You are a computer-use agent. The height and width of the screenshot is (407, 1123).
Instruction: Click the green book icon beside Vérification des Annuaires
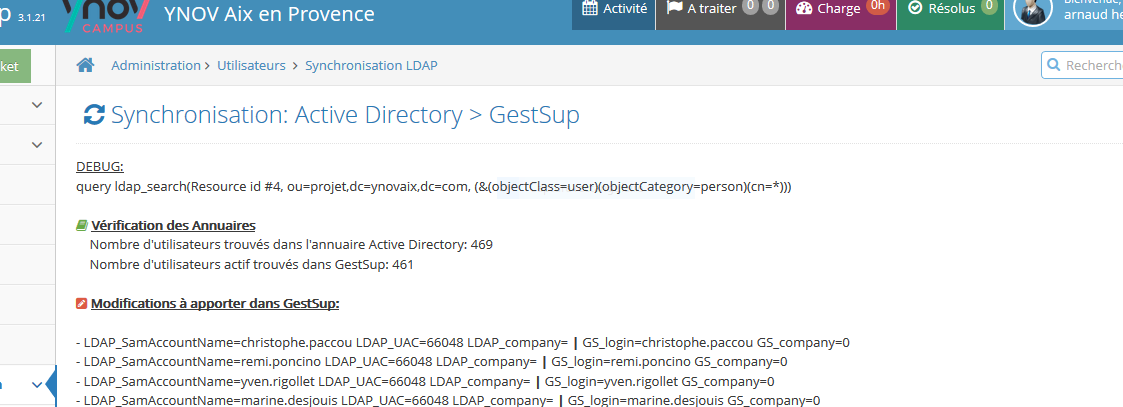click(82, 226)
